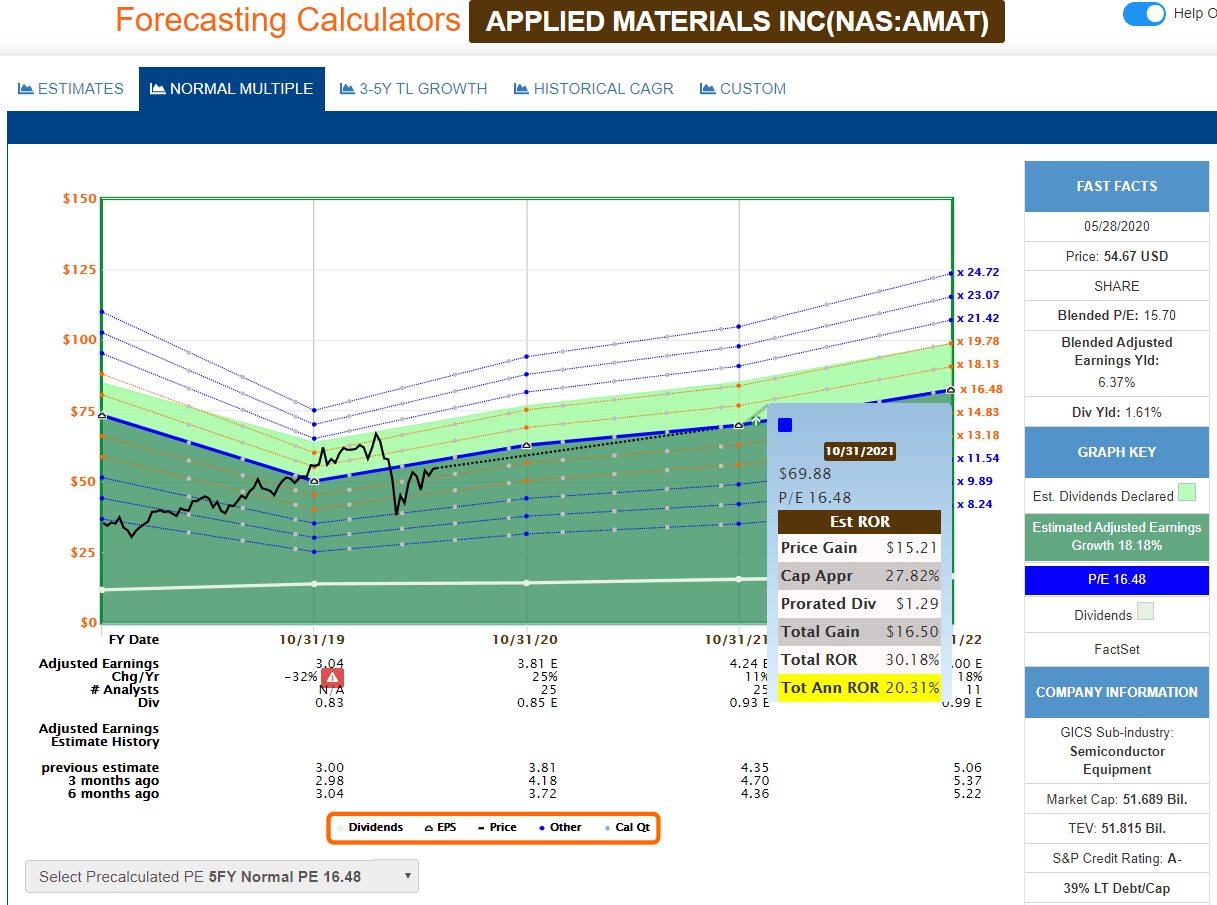Image resolution: width=1217 pixels, height=905 pixels.
Task: Click the EPS triangle marker at 10/31/20
Action: point(526,445)
